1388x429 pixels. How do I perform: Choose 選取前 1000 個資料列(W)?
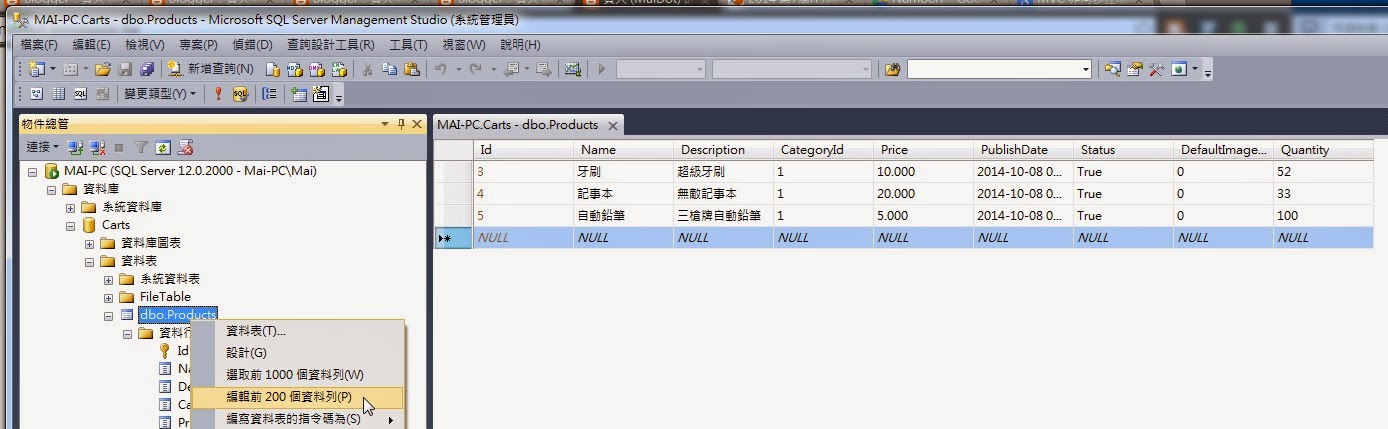pos(297,375)
